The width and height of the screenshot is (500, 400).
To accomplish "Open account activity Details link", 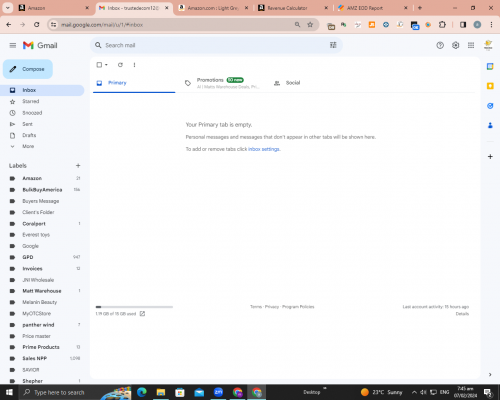I will [x=462, y=314].
